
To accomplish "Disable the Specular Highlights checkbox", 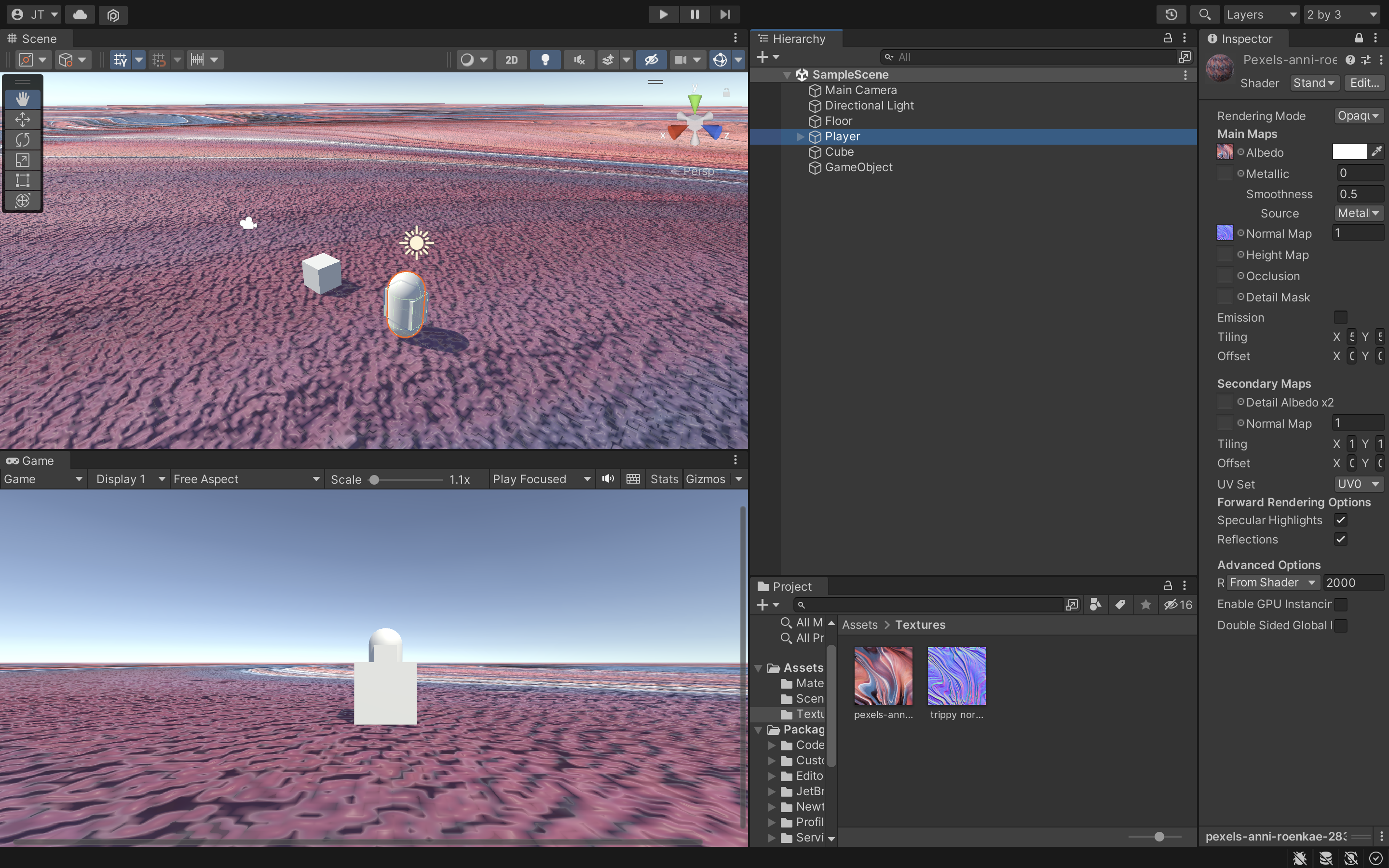I will (x=1340, y=520).
